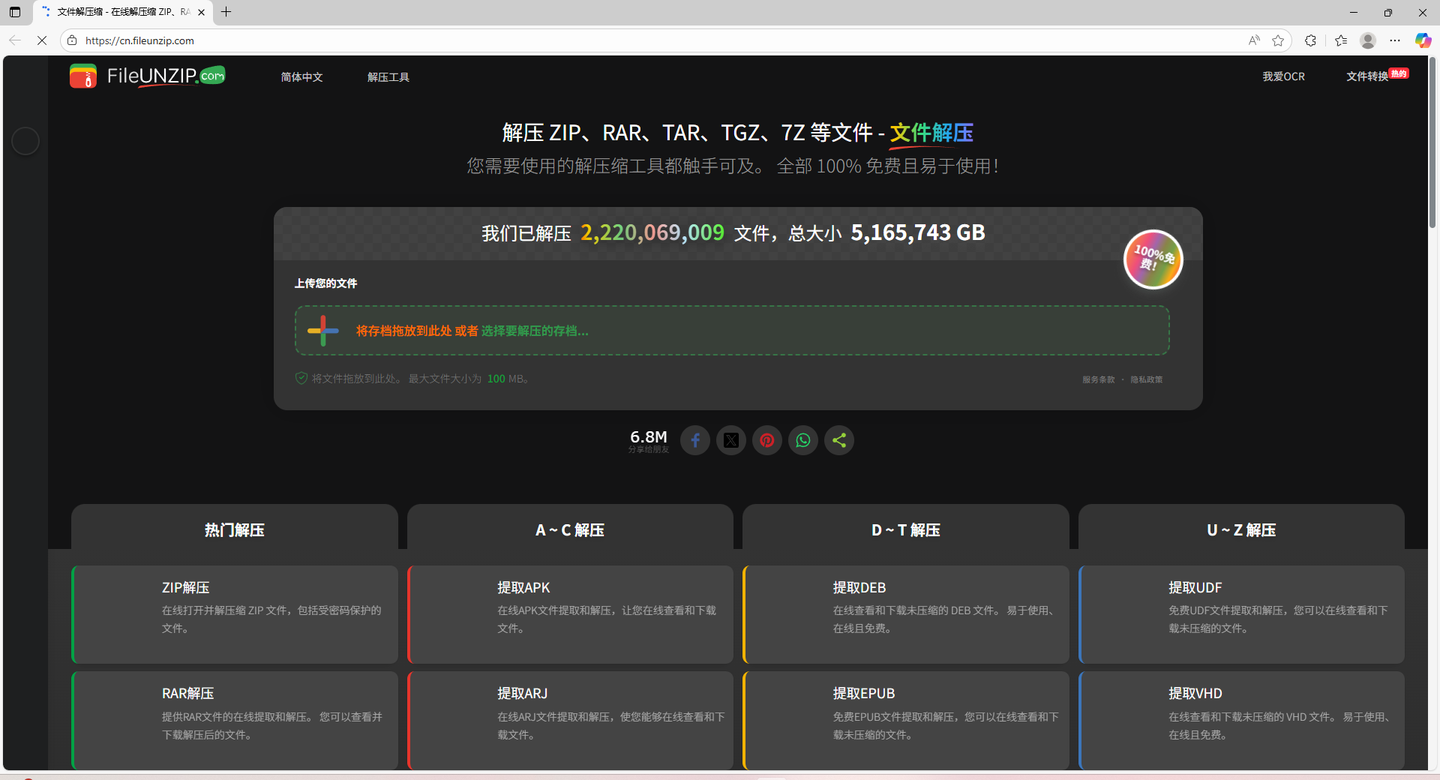Open the 提取VHD tool card
This screenshot has width=1440, height=780.
point(1242,720)
